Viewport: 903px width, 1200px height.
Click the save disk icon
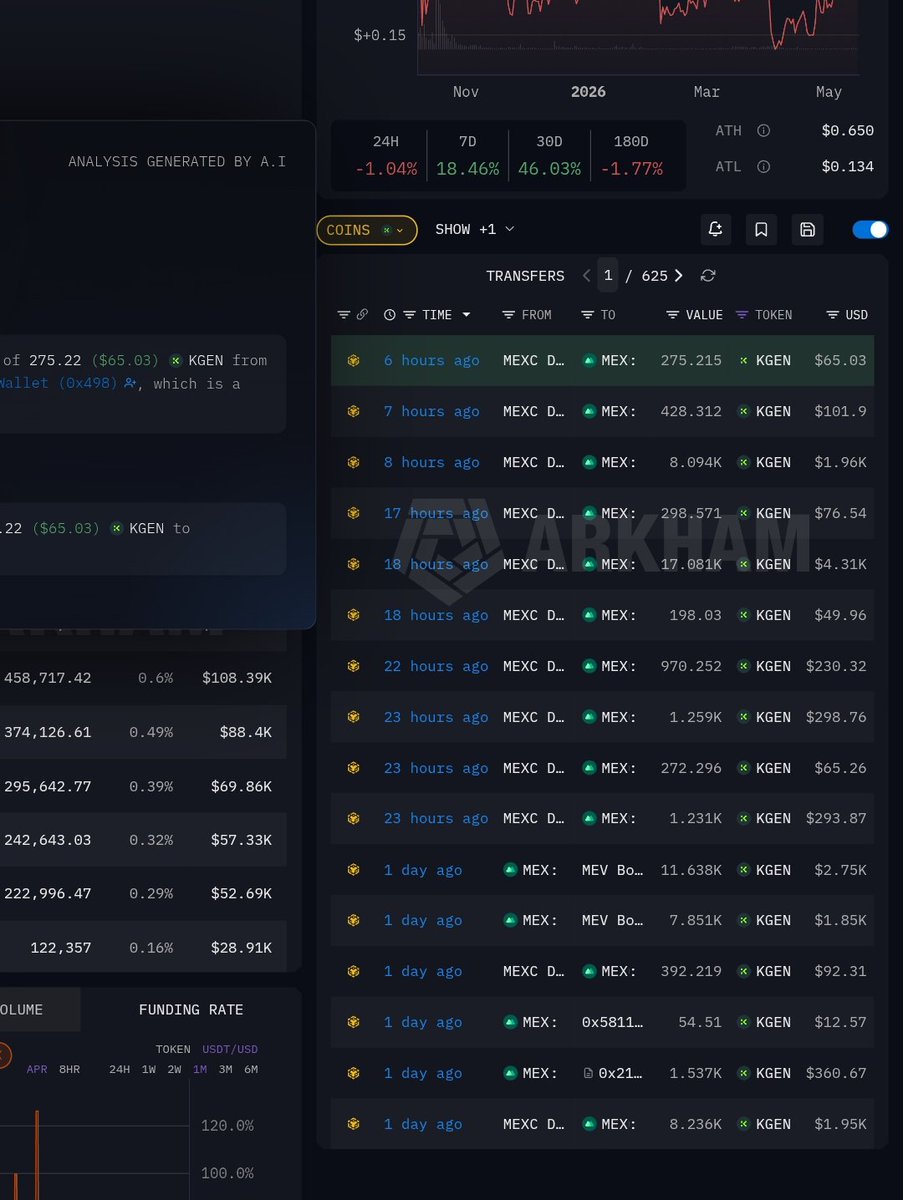[x=808, y=230]
